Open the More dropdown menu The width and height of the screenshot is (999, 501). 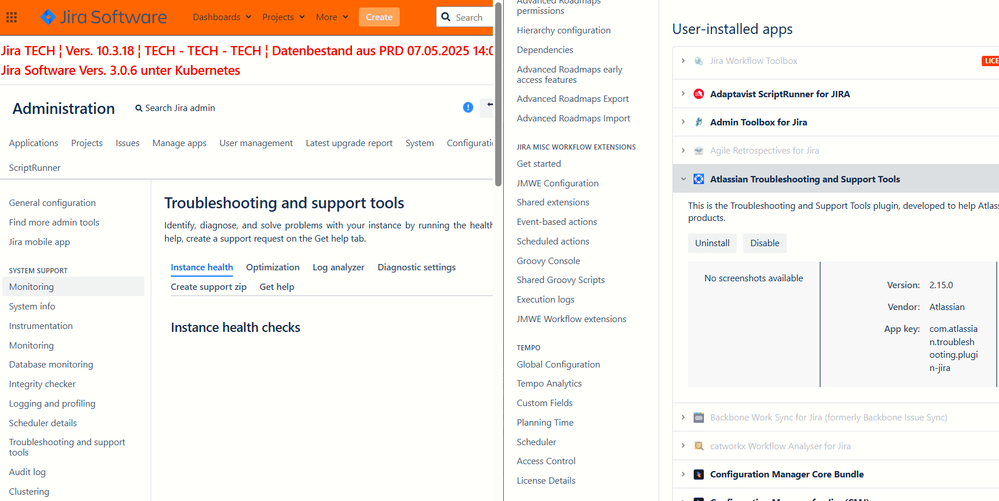tap(332, 17)
